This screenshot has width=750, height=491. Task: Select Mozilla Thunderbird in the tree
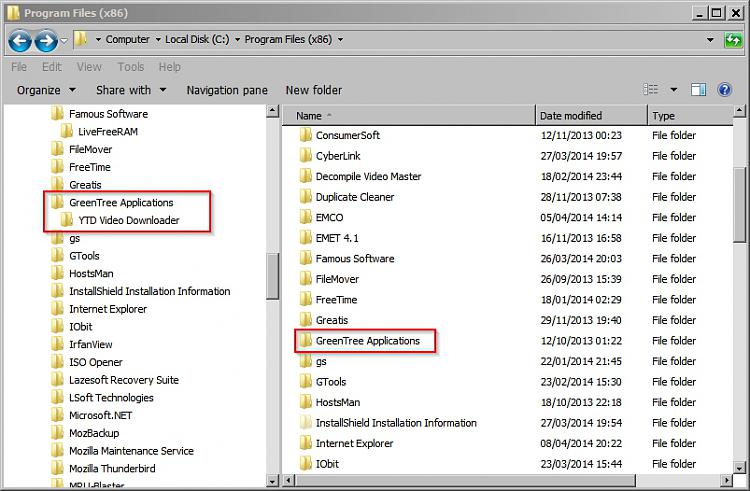tap(112, 469)
